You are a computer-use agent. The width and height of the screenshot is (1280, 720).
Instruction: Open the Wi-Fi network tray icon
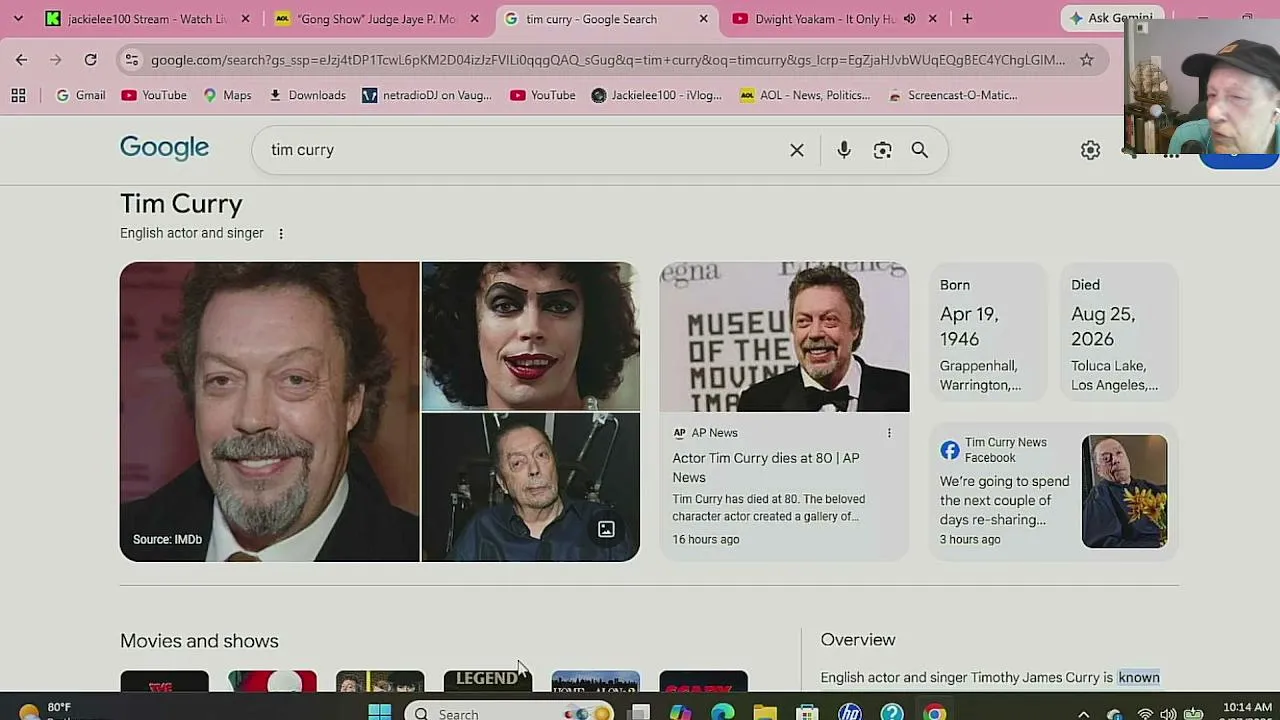(1145, 714)
